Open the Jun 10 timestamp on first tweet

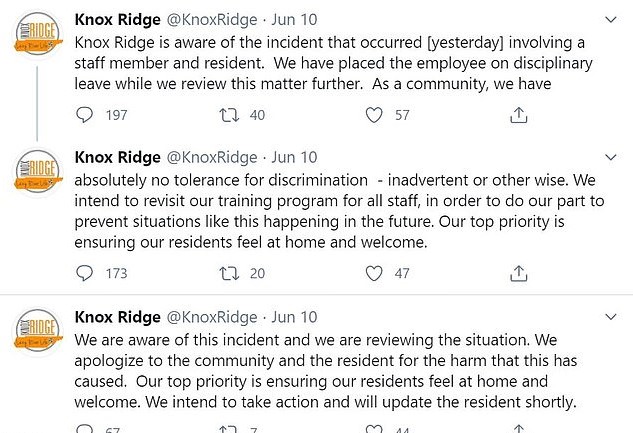(x=294, y=19)
